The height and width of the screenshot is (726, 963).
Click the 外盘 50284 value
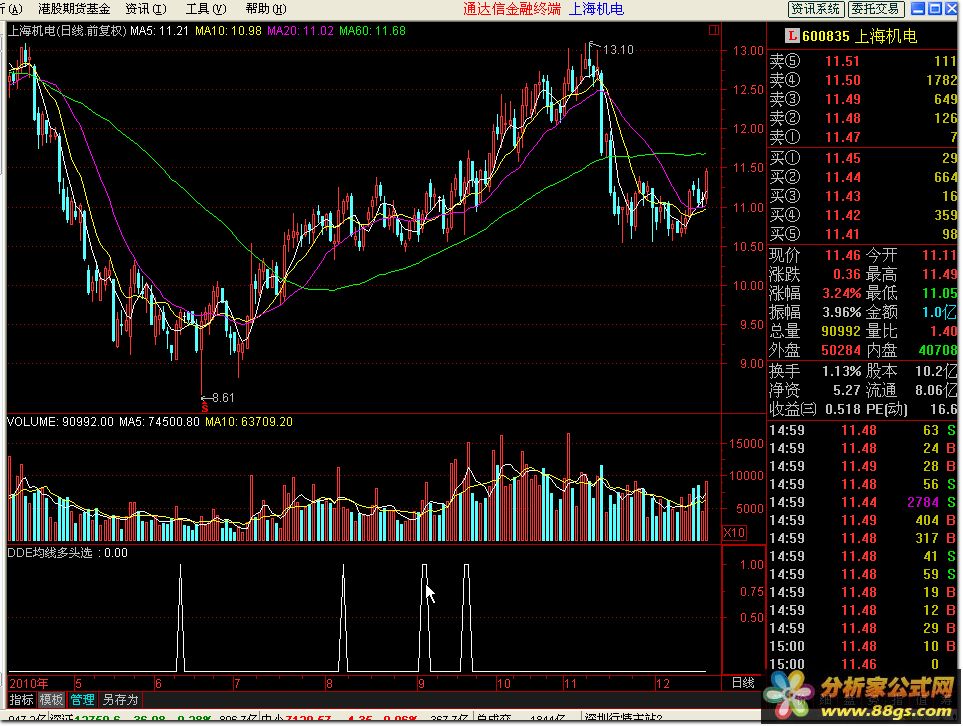tap(841, 351)
